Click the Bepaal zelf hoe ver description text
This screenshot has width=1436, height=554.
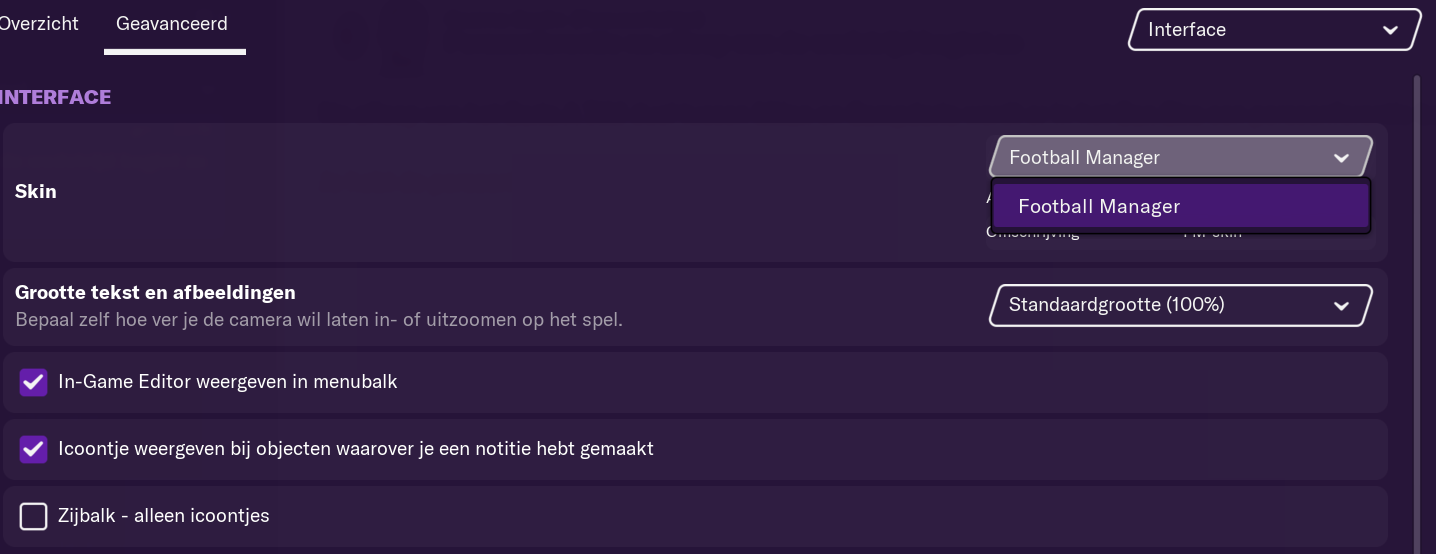(x=319, y=320)
